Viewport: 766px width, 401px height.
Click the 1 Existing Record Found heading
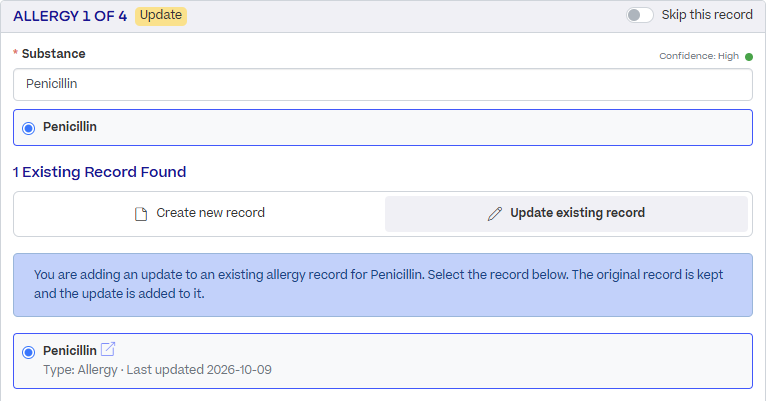point(99,172)
